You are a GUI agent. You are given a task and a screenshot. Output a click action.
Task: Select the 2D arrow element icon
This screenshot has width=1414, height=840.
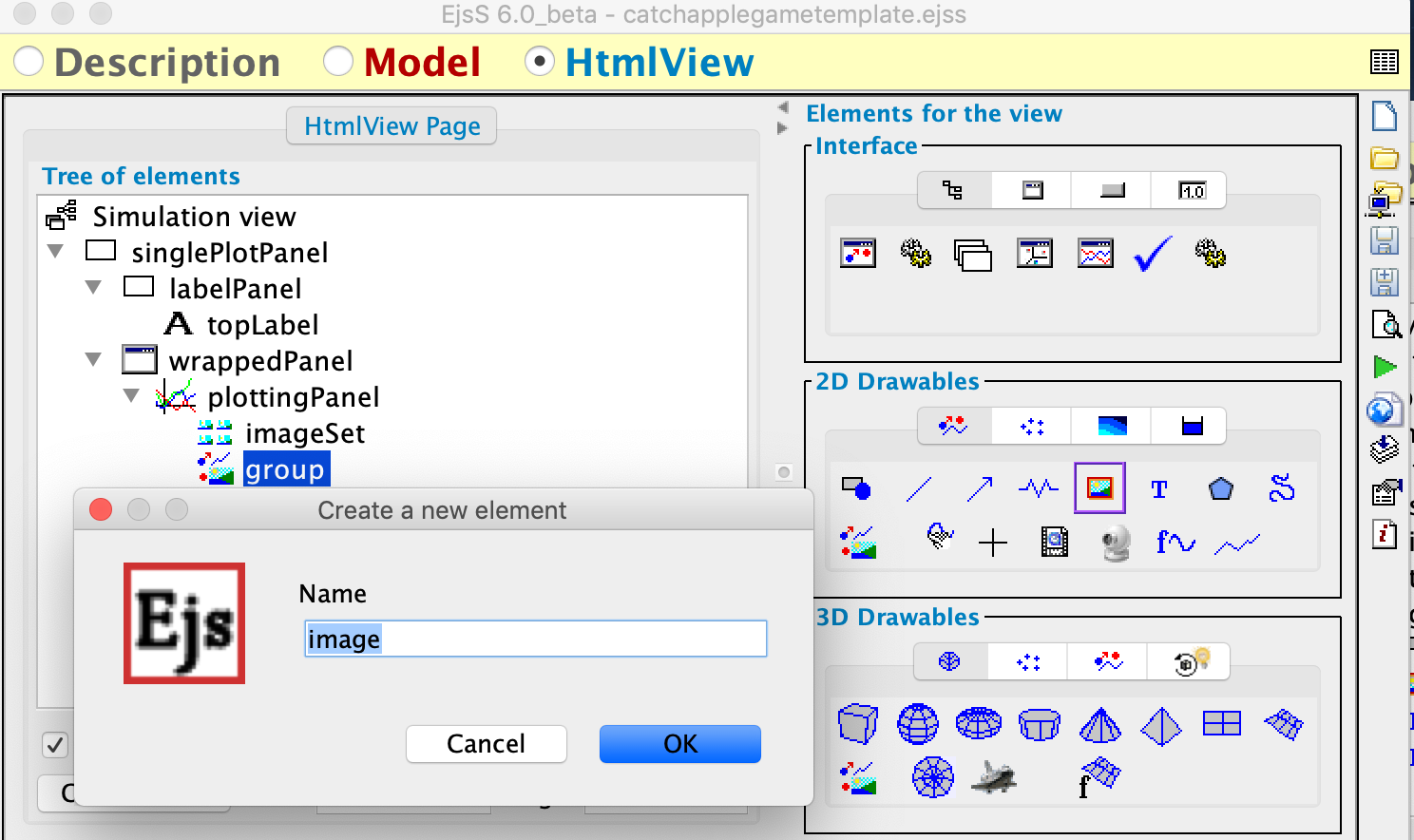980,488
